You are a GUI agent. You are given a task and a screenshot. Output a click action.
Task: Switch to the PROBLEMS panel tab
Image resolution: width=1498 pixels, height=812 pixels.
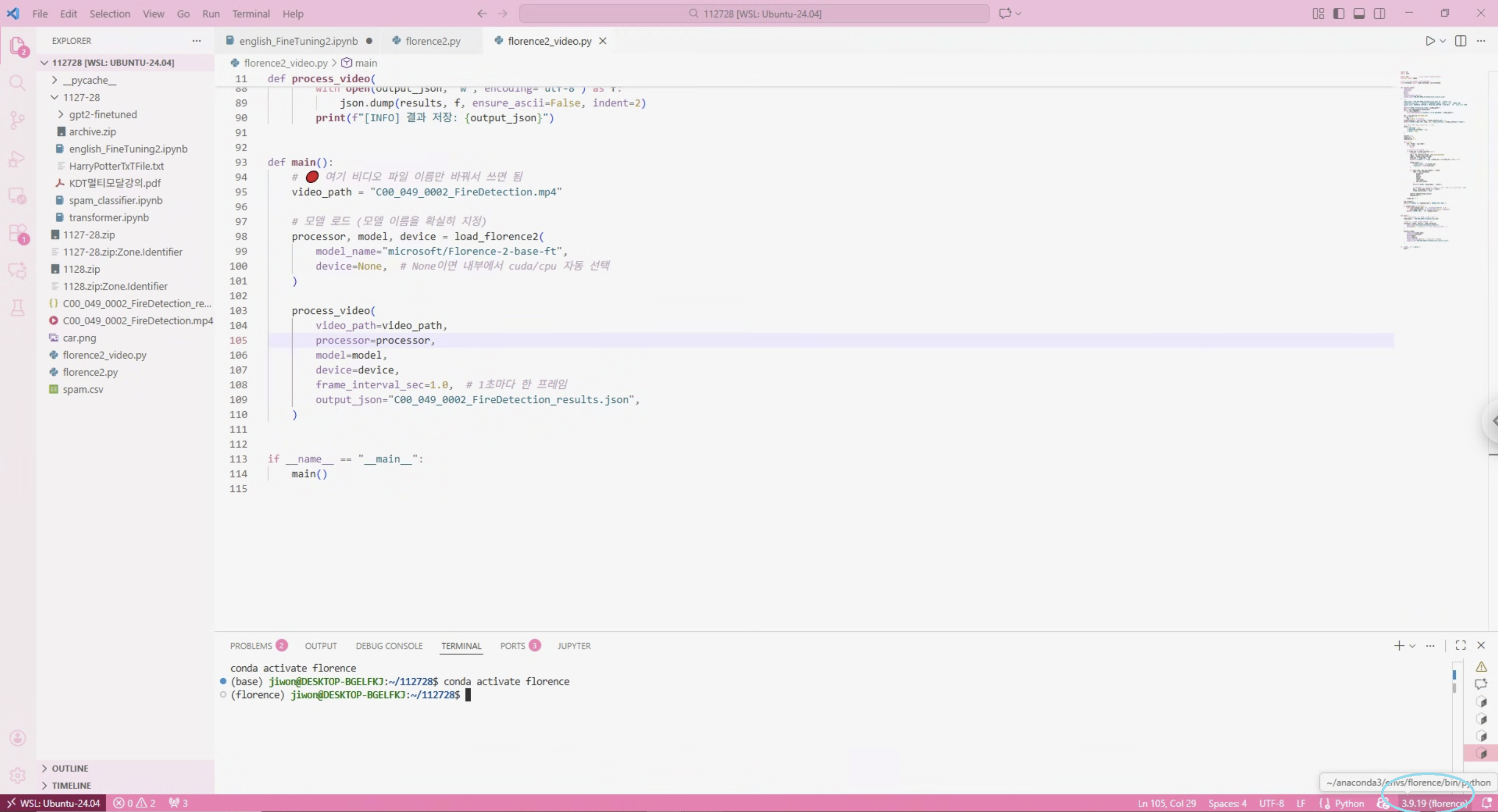click(x=250, y=646)
